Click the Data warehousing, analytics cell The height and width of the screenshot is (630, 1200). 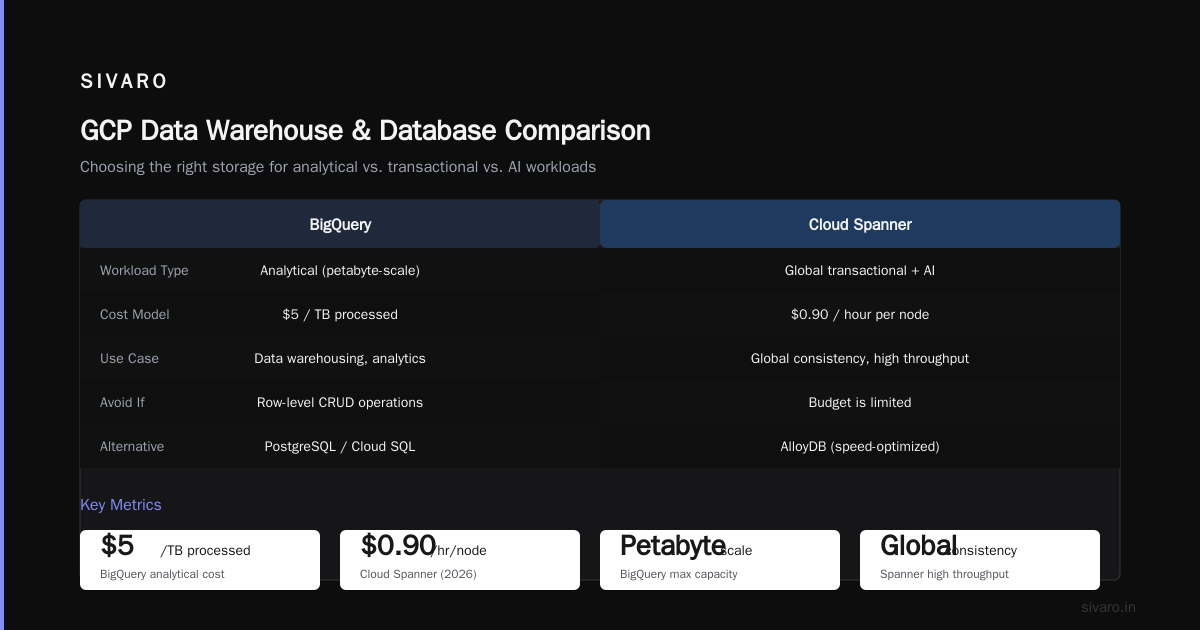click(340, 359)
